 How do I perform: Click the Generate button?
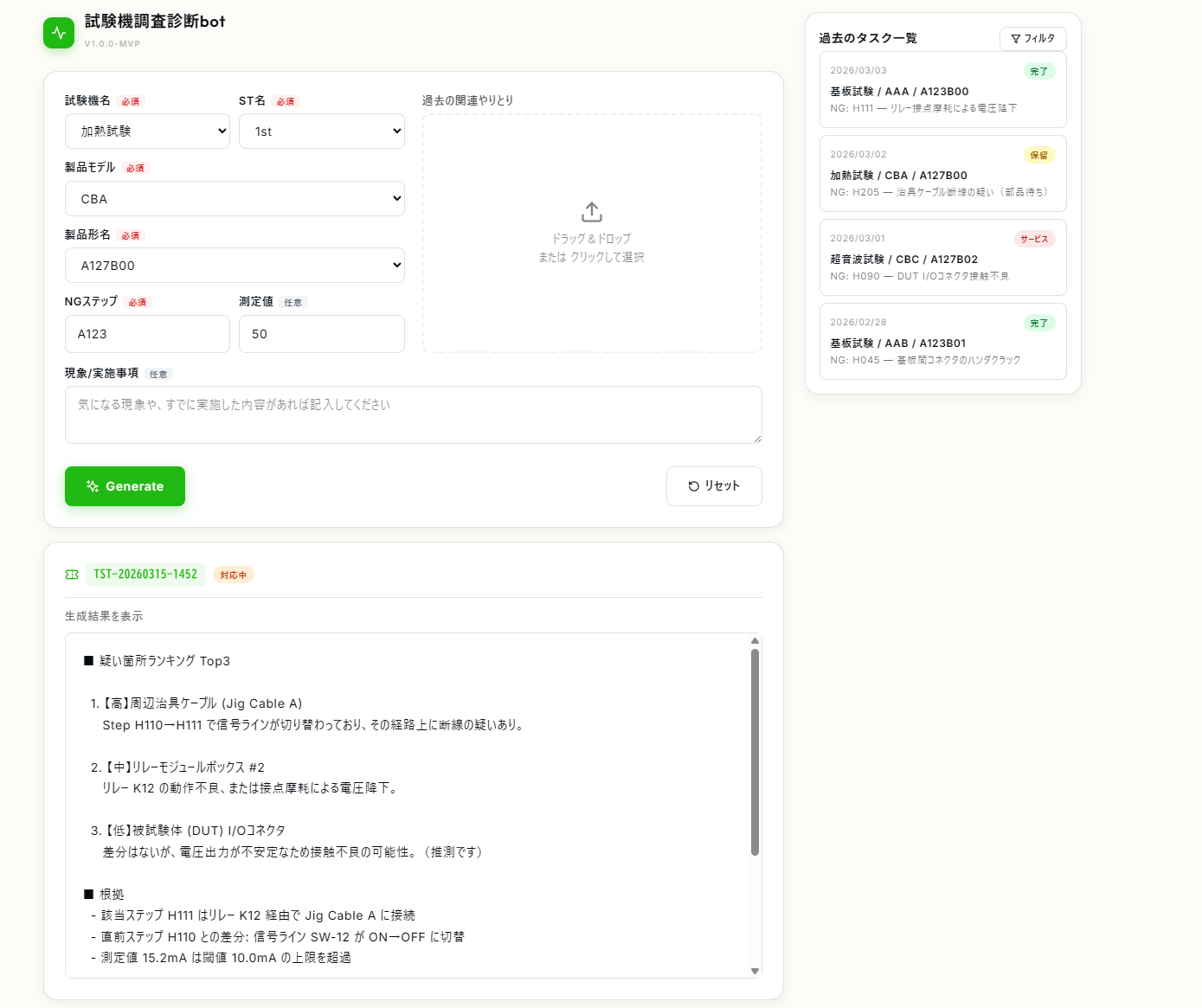(125, 486)
